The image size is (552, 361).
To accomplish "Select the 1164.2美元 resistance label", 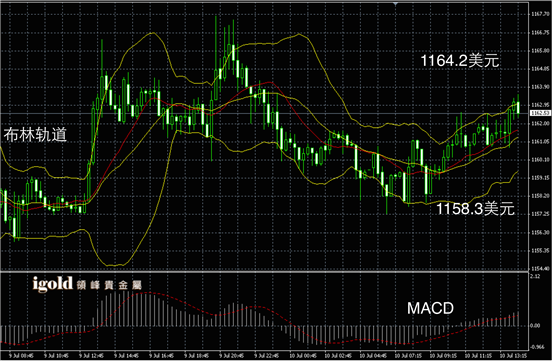I will 460,61.
